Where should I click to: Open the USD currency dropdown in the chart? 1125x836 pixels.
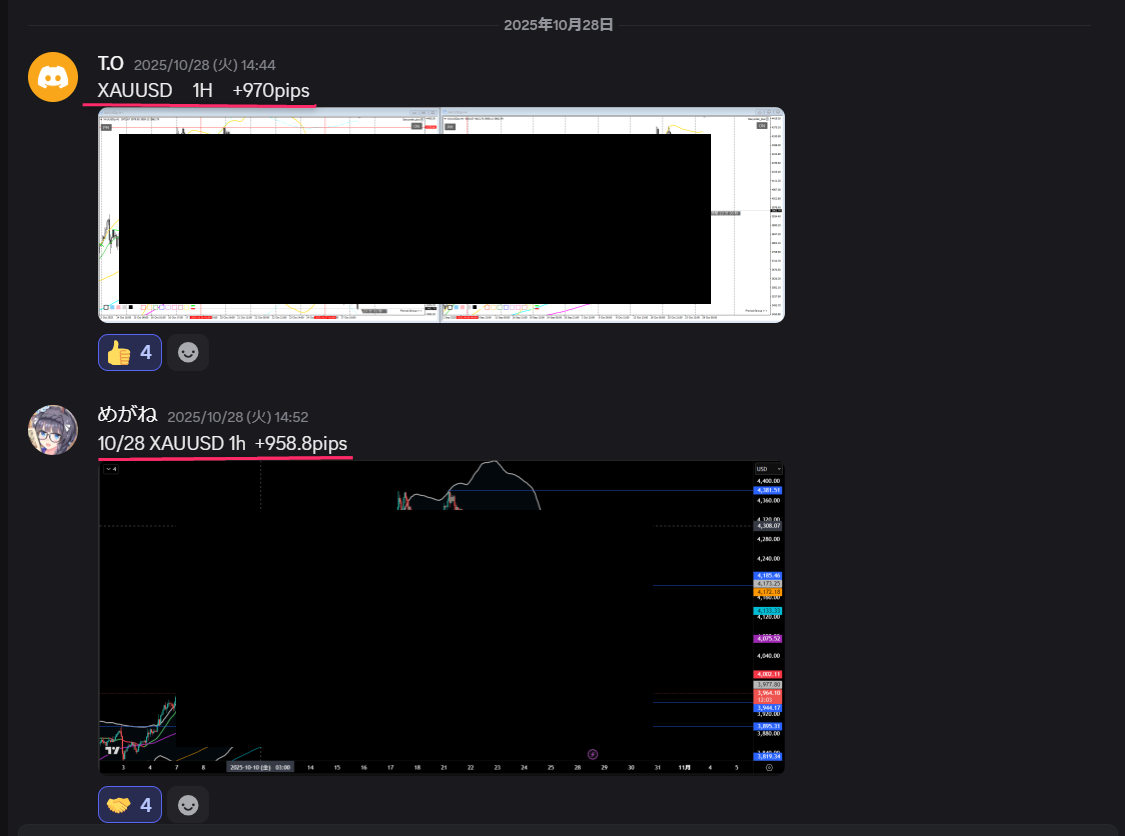click(768, 468)
